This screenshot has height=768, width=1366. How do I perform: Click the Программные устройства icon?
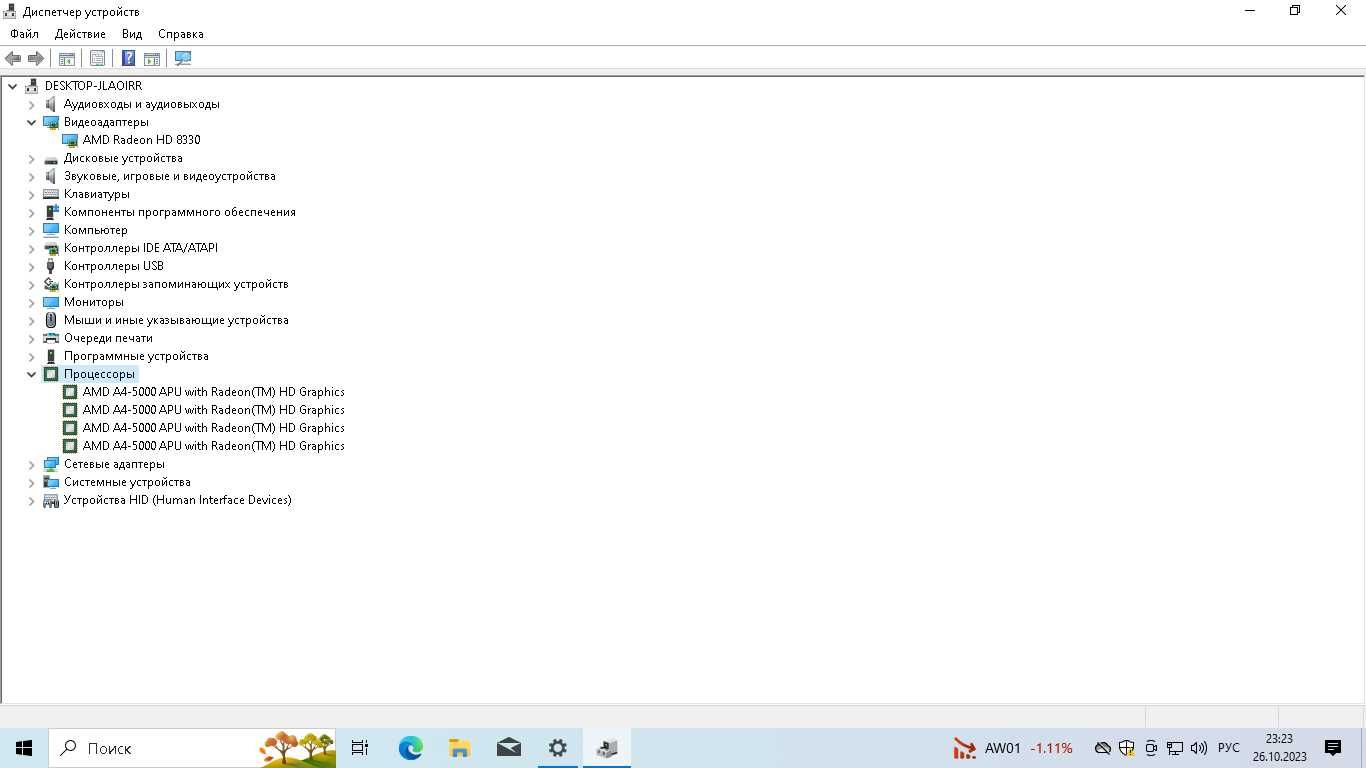[x=51, y=356]
